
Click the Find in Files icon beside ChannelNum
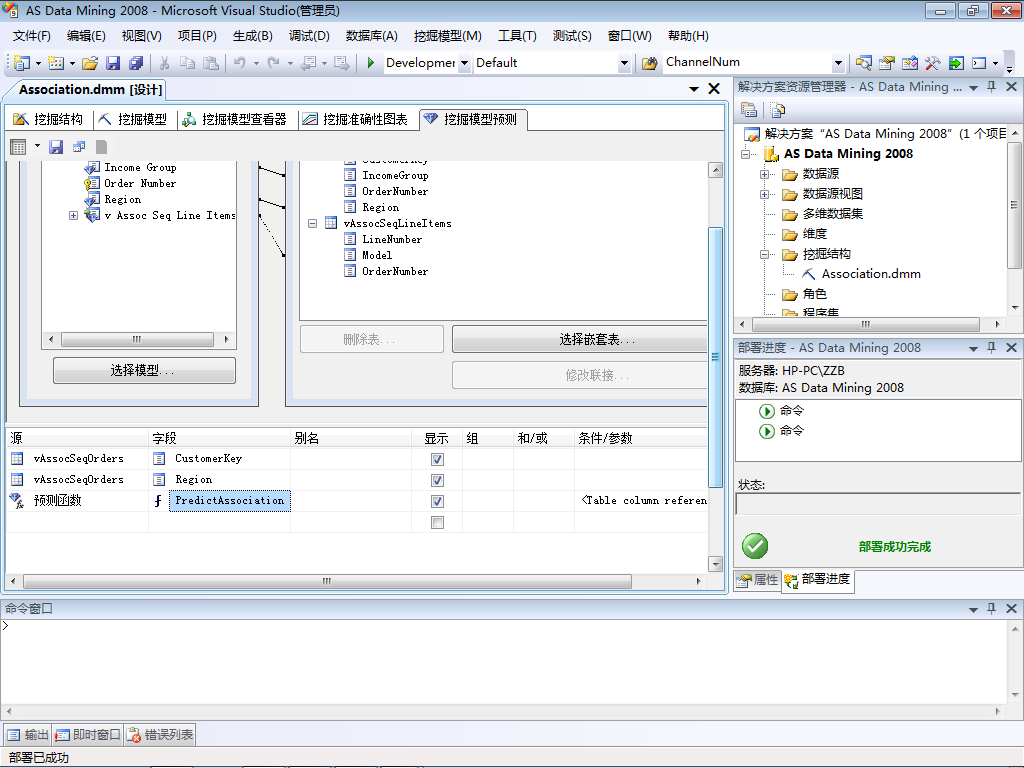649,63
